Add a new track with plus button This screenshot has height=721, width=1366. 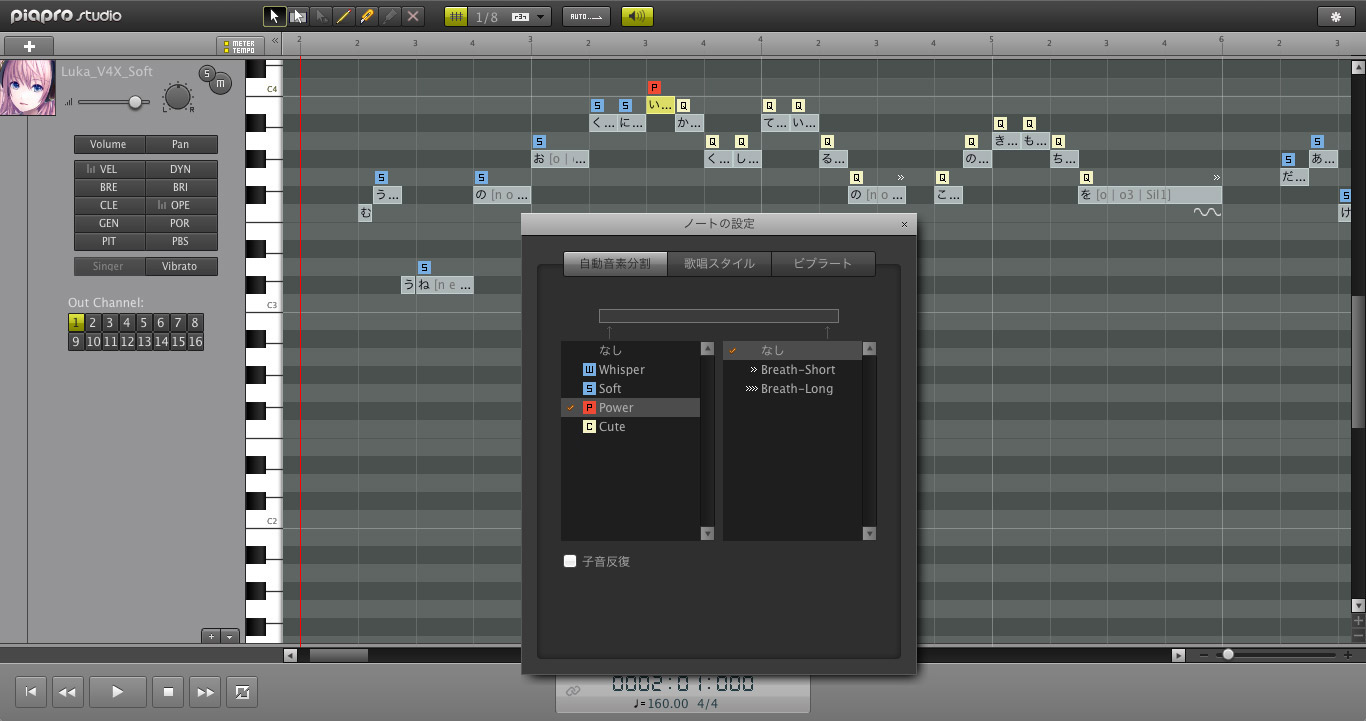point(29,46)
